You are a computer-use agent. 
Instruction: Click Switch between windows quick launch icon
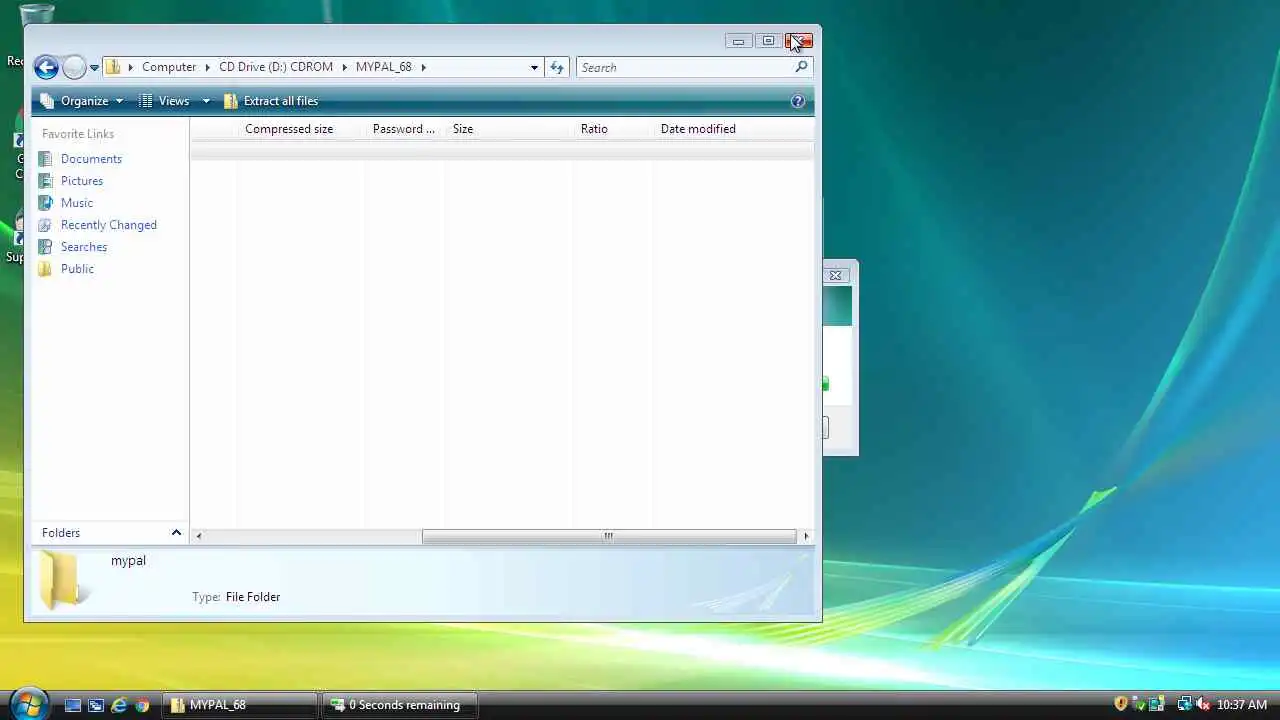(96, 705)
